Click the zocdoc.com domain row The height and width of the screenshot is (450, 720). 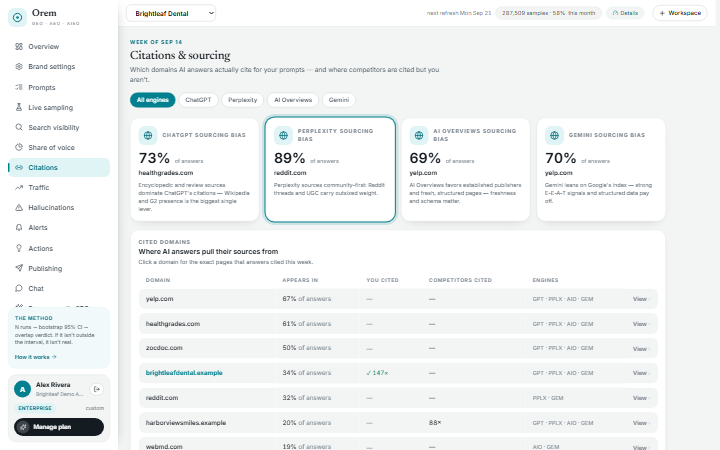(x=398, y=348)
